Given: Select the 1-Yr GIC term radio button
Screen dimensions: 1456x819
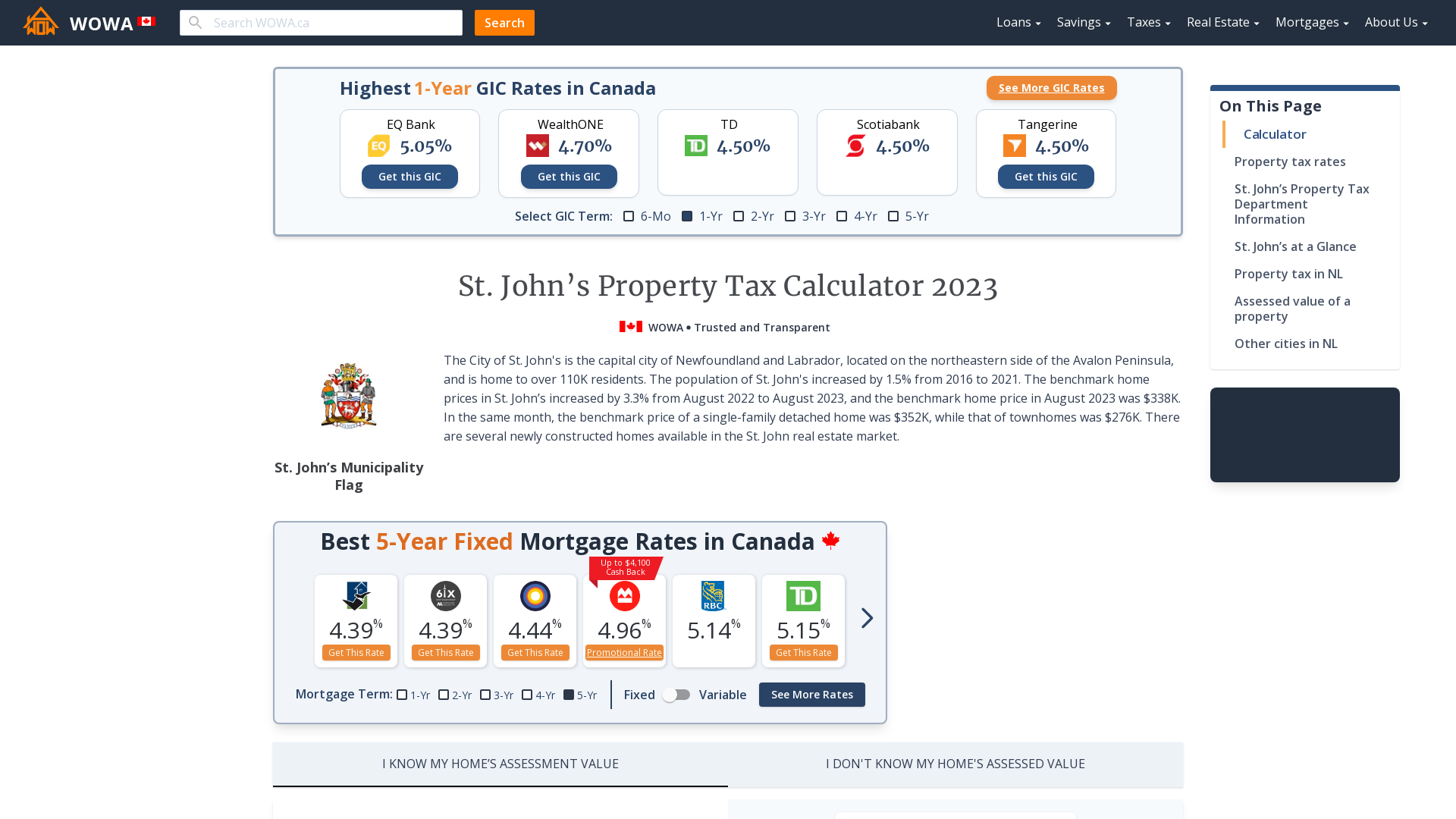Looking at the screenshot, I should coord(686,216).
